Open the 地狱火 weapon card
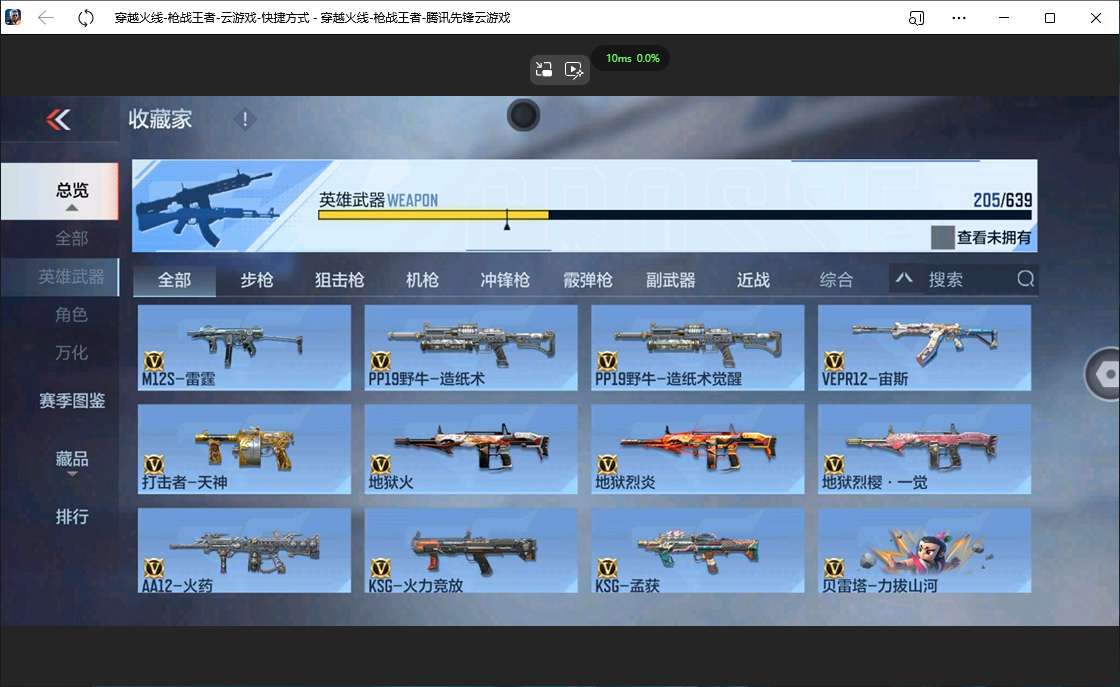Viewport: 1120px width, 687px height. pos(471,449)
